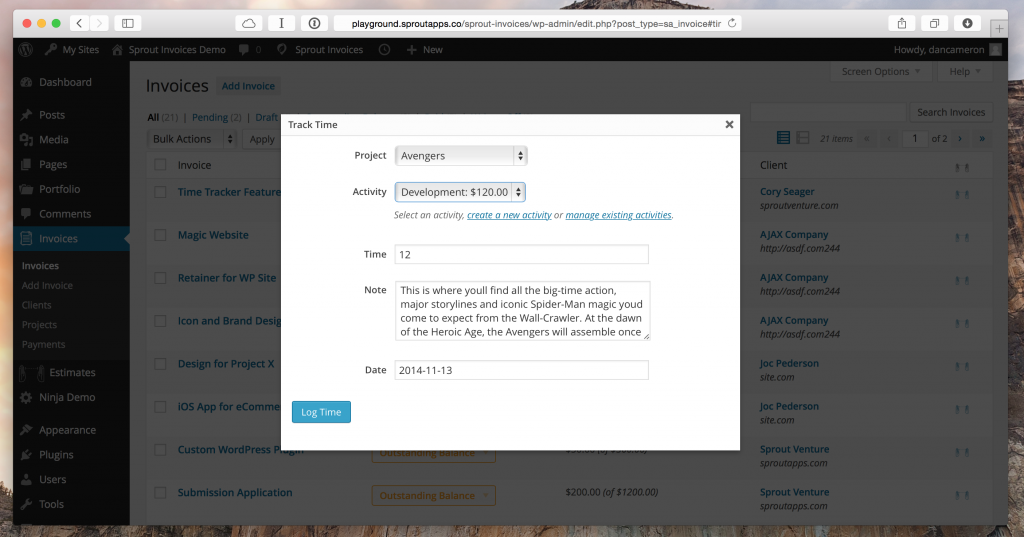Click the Apply bulk action button
This screenshot has height=537, width=1024.
coord(262,139)
